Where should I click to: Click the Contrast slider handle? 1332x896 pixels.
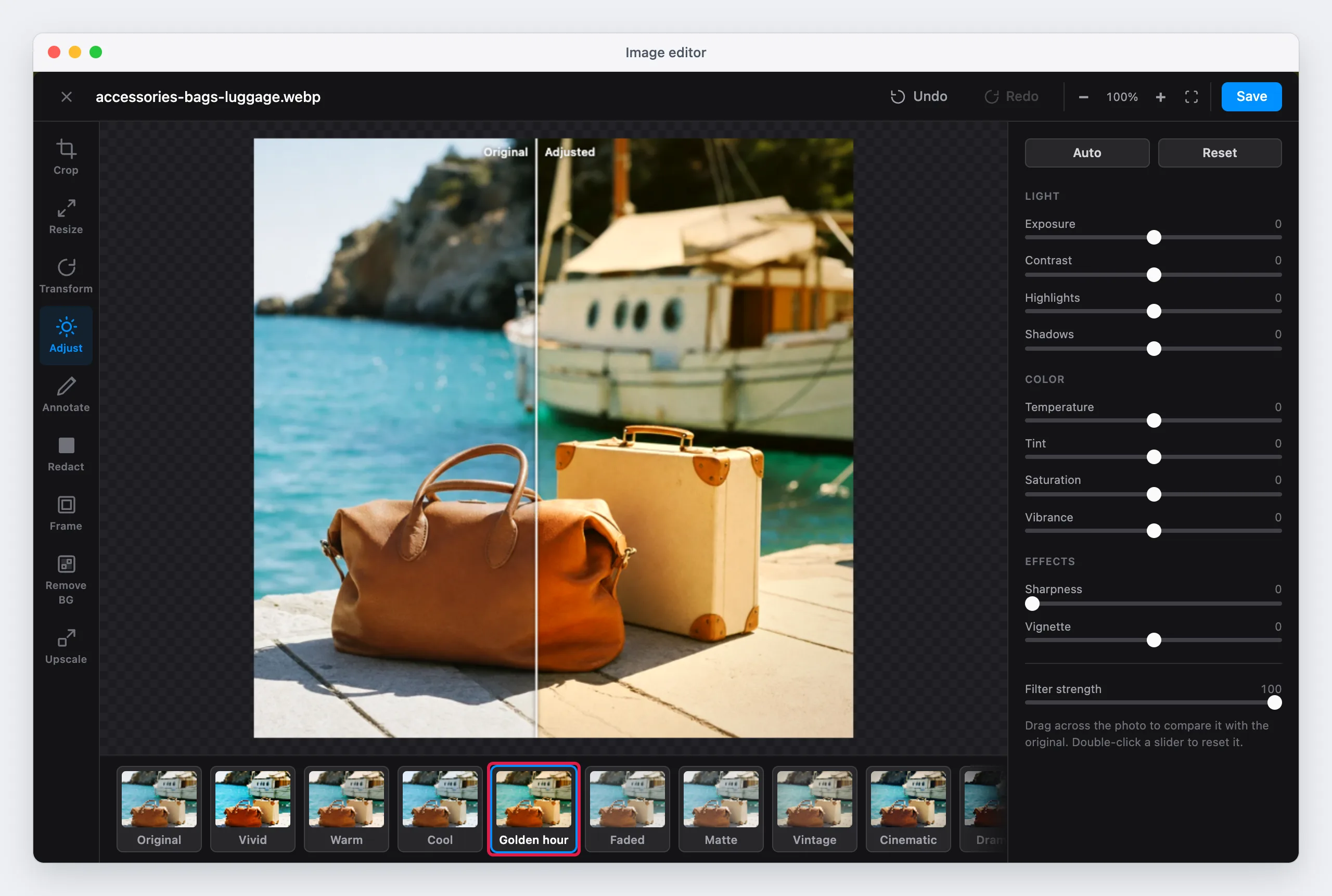pos(1153,275)
